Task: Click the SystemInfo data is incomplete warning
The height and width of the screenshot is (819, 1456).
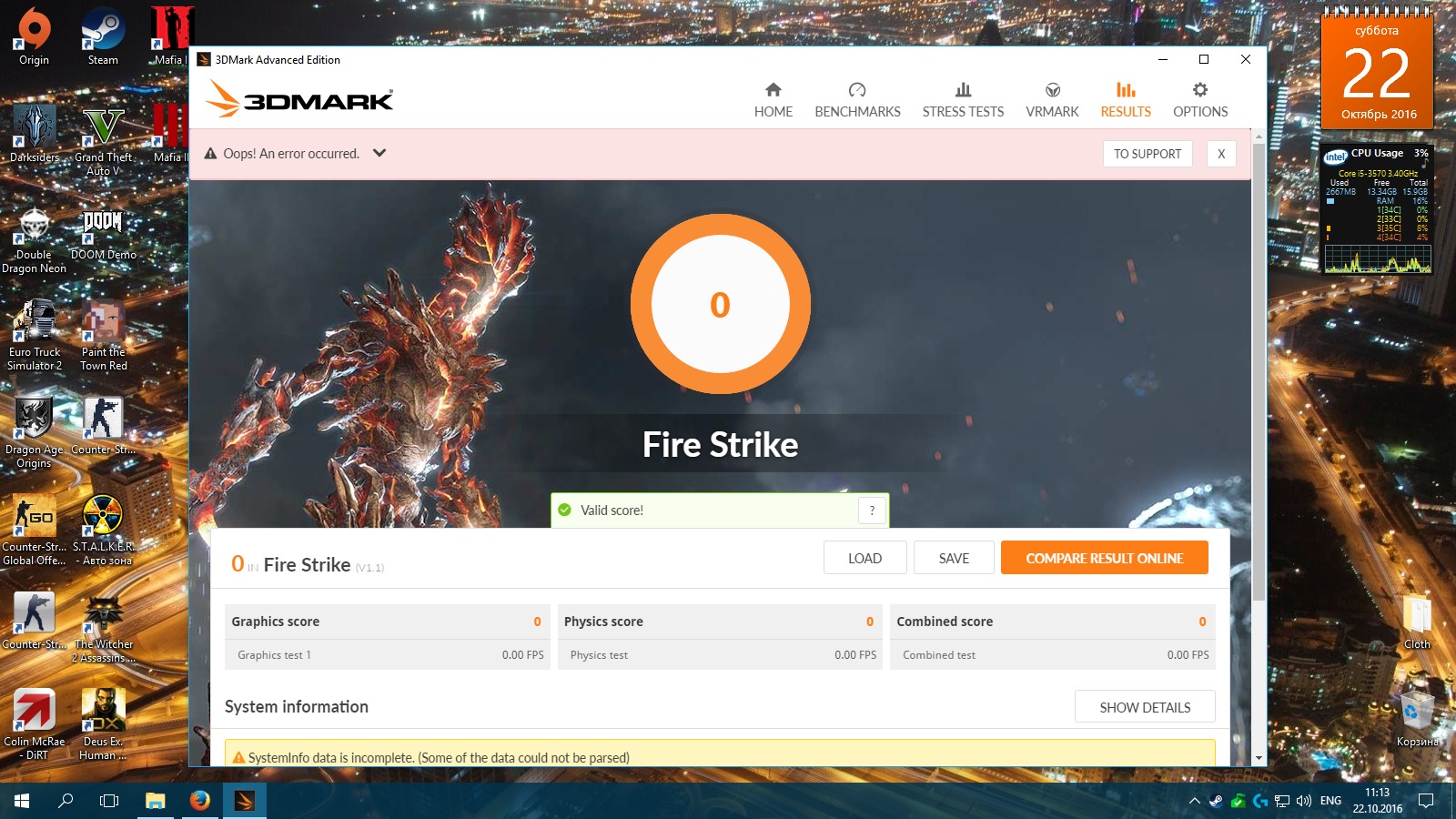Action: tap(720, 753)
